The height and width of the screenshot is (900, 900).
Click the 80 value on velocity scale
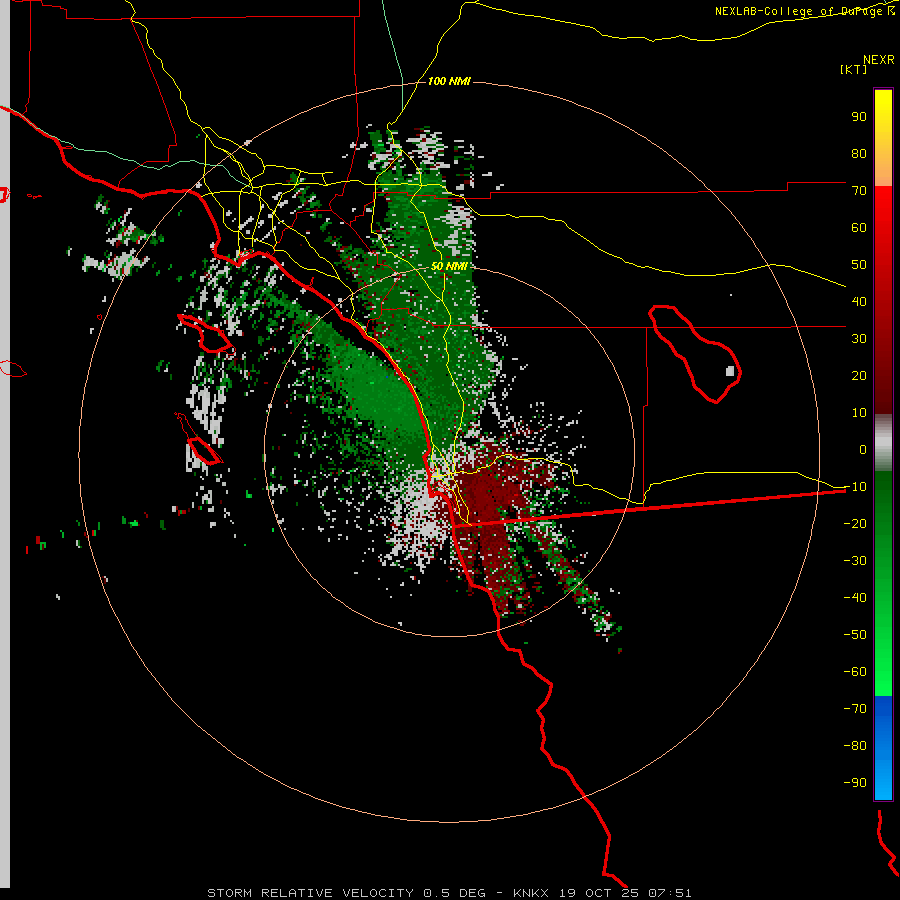tap(859, 154)
